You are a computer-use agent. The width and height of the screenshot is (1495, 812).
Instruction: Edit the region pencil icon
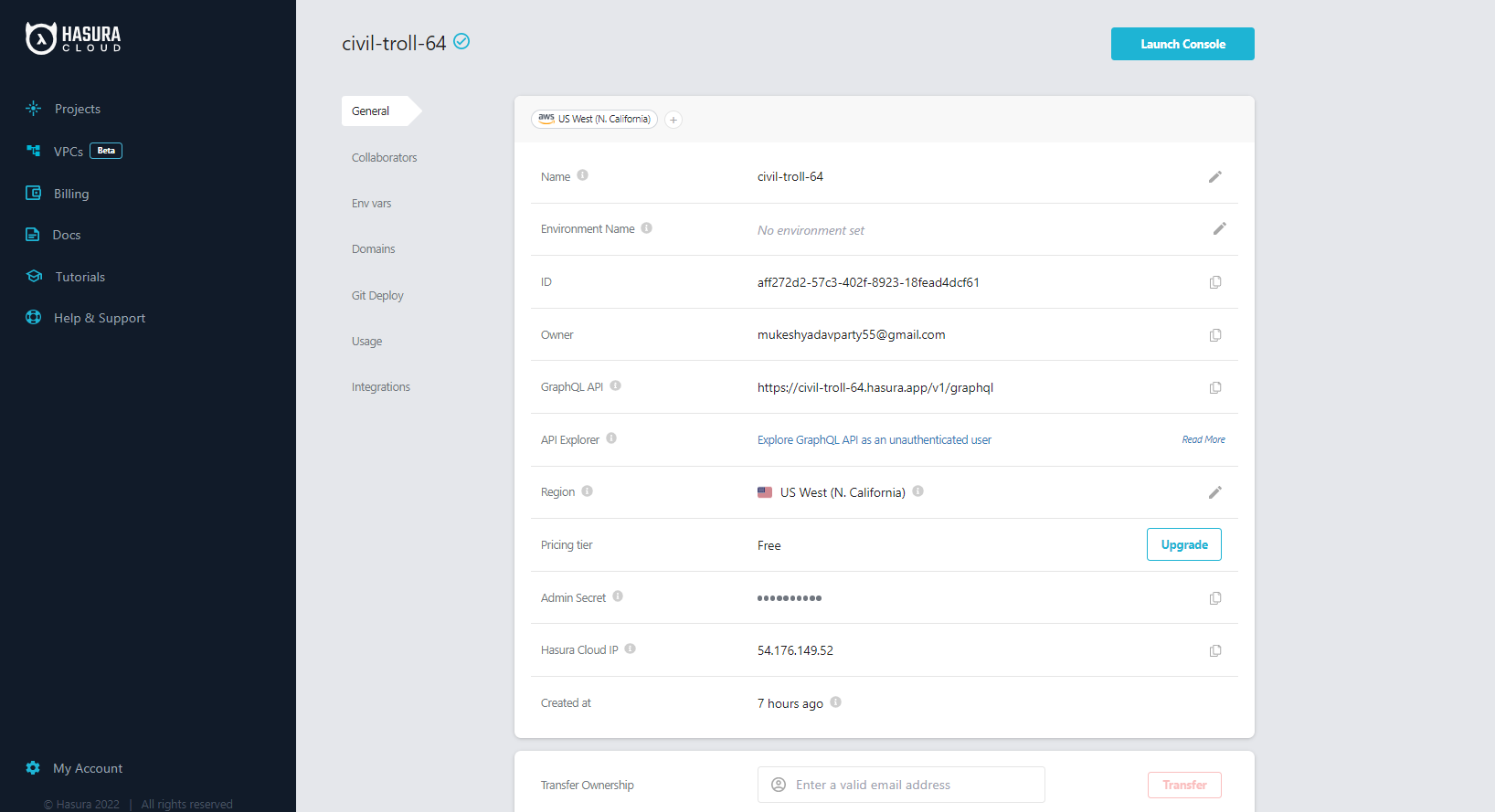[x=1214, y=492]
